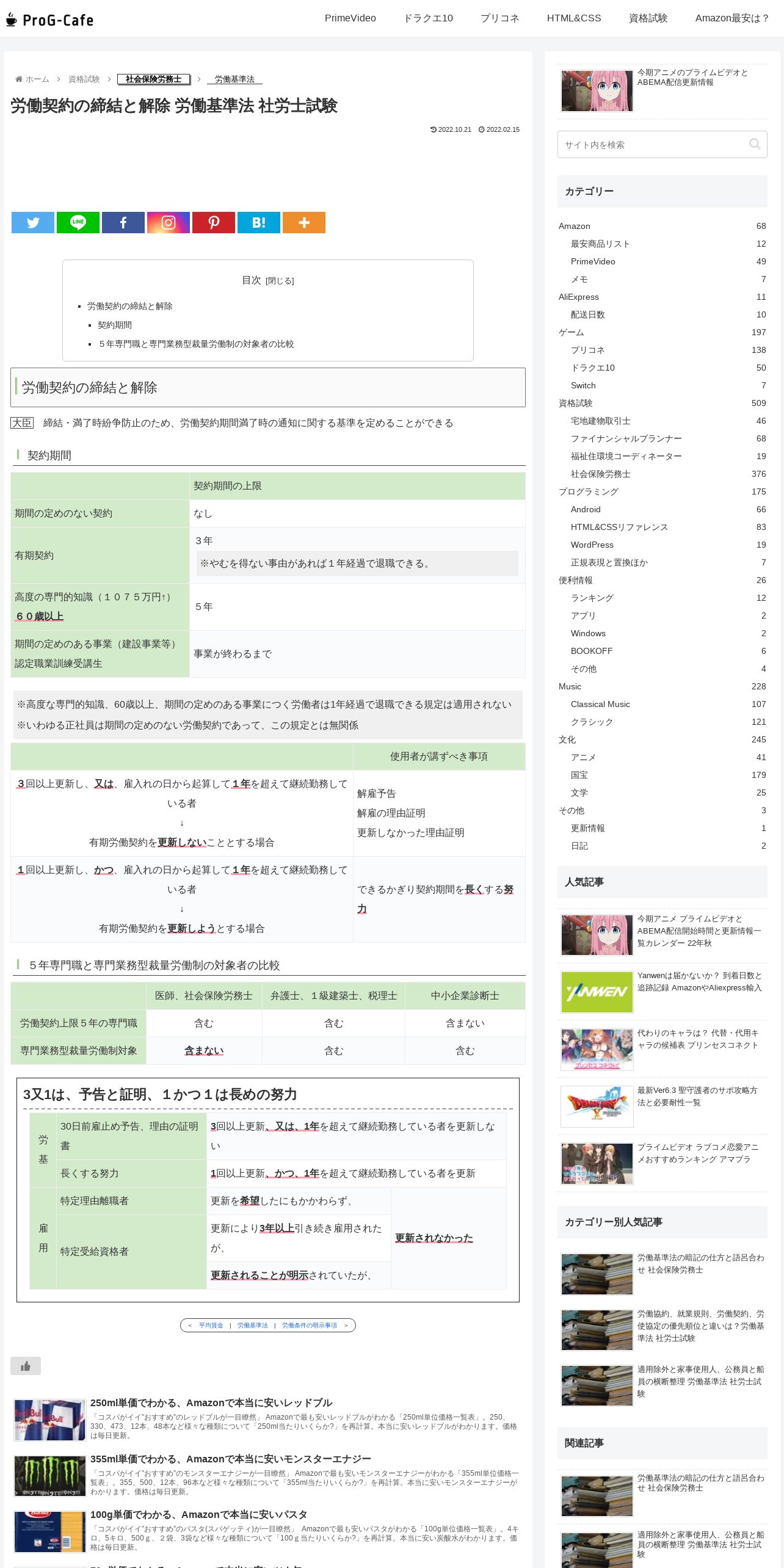The height and width of the screenshot is (1568, 784).
Task: Open Monster Energy article thumbnail
Action: tap(50, 1476)
